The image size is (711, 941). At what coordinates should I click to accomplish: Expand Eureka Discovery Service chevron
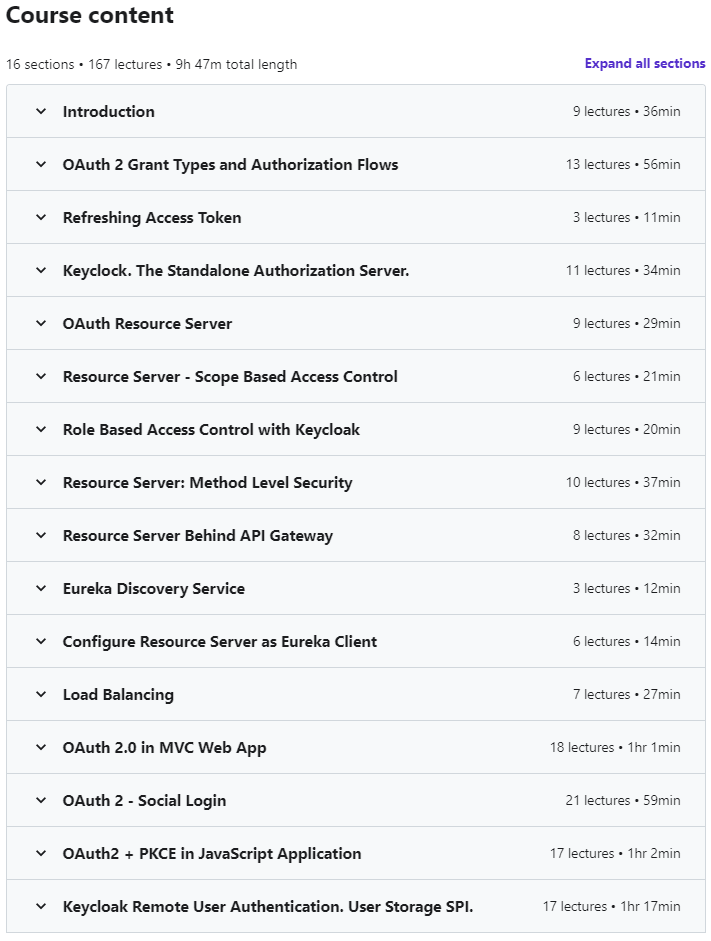point(41,588)
